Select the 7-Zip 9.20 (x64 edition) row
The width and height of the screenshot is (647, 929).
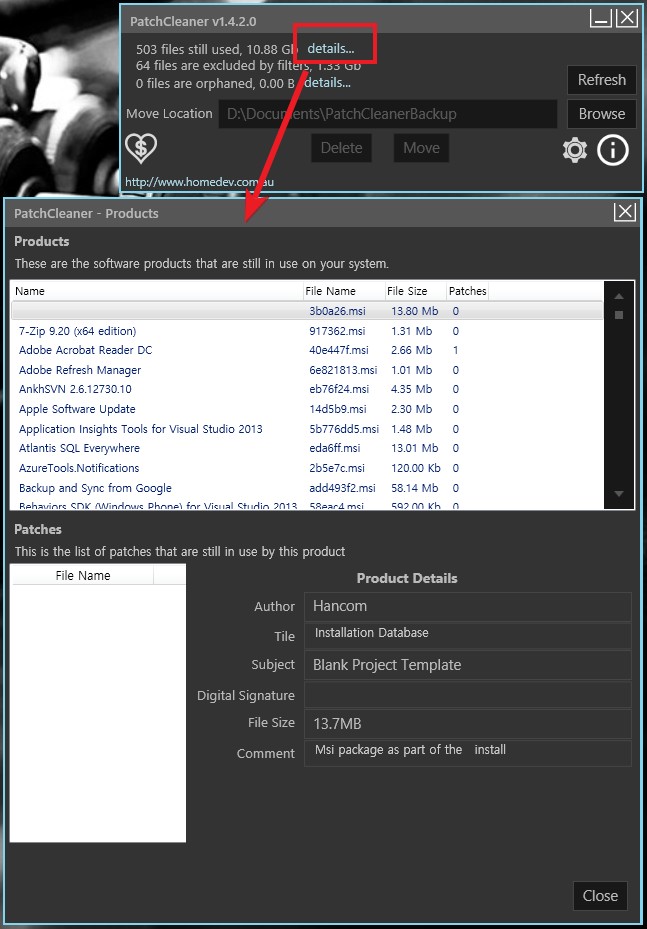[307, 331]
